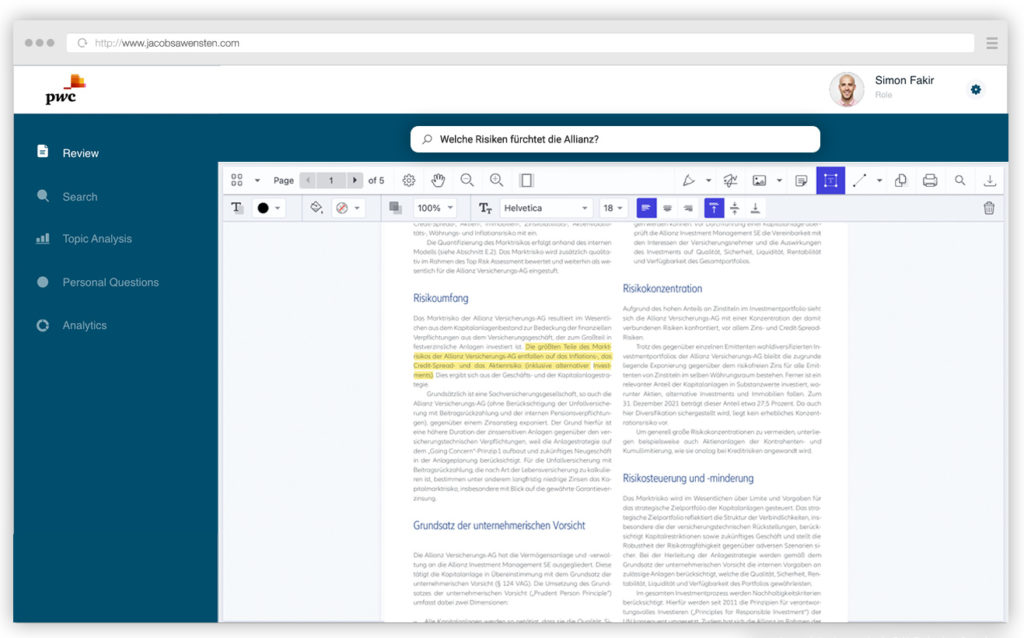Toggle right text alignment
The width and height of the screenshot is (1024, 638).
click(688, 208)
